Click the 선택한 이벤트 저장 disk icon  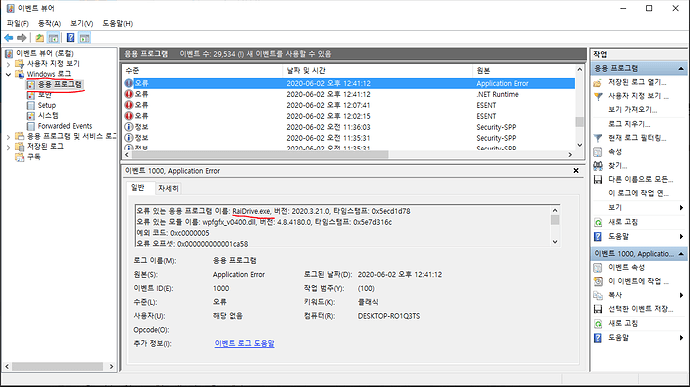tap(598, 309)
